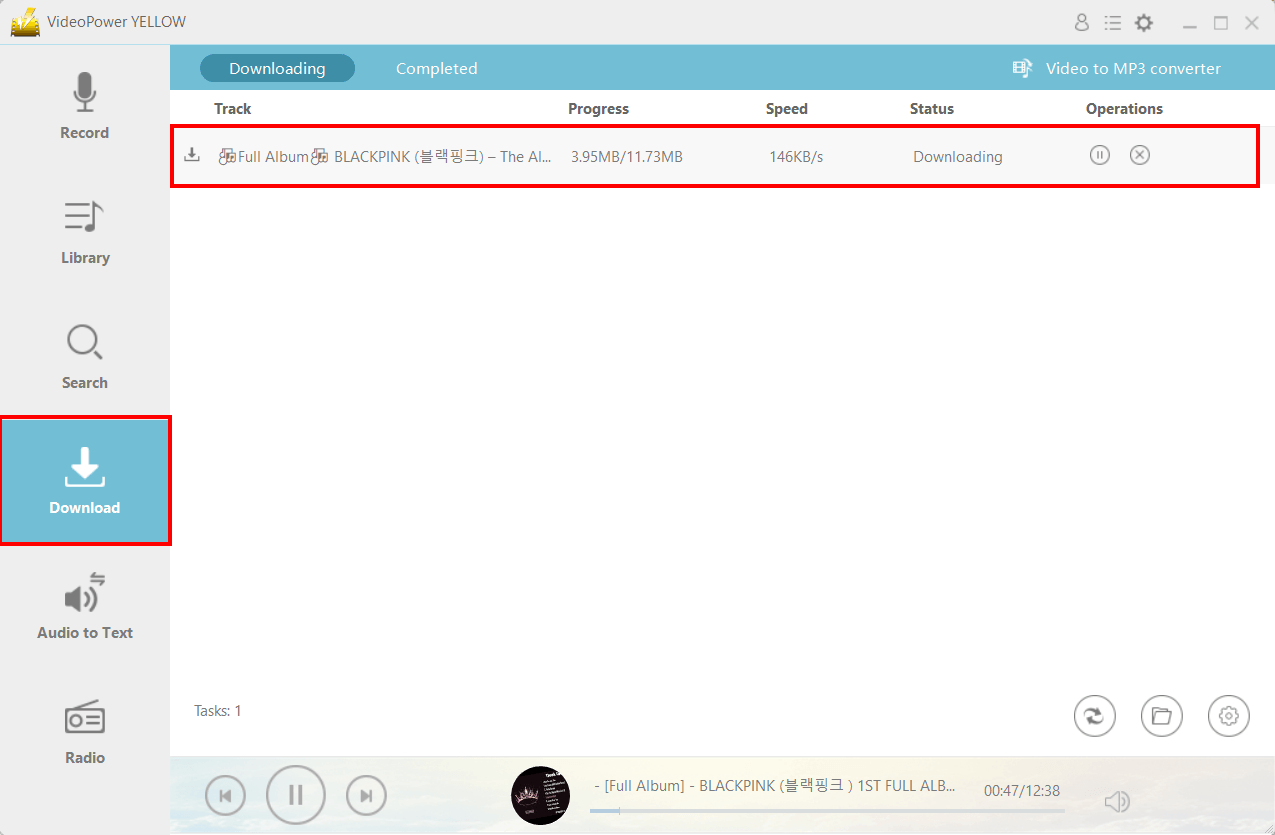Screen dimensions: 1275x835
Task: Maximize the VideoPower YELLOW window
Action: click(x=1221, y=23)
